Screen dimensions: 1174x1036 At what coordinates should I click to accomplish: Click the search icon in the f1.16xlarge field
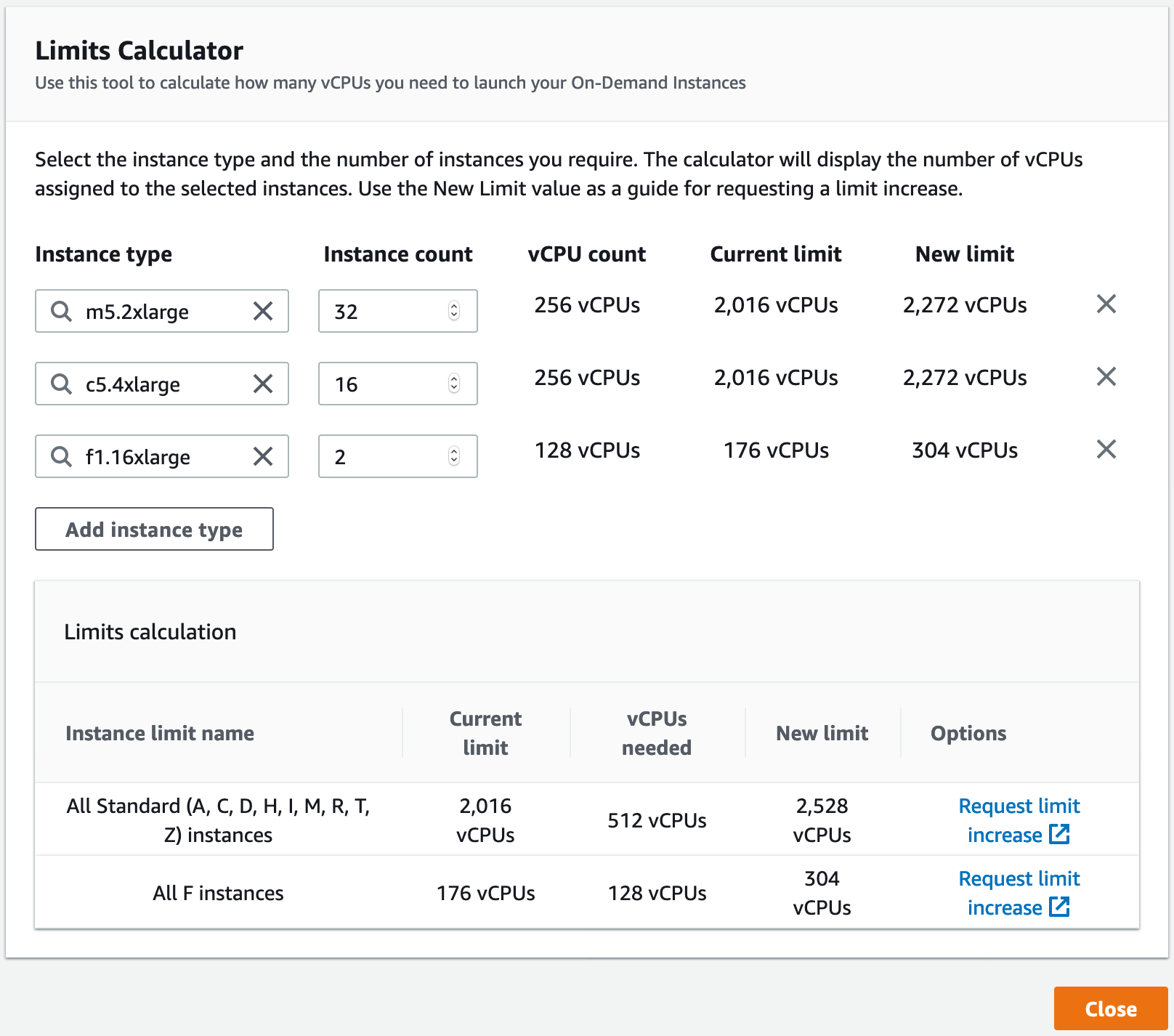tap(61, 456)
